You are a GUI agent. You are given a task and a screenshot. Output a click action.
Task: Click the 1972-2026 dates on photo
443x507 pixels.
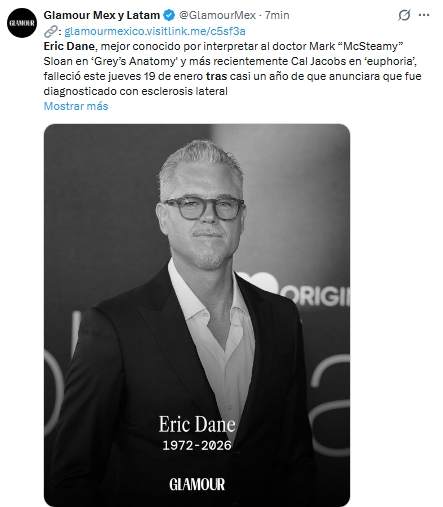coord(197,445)
